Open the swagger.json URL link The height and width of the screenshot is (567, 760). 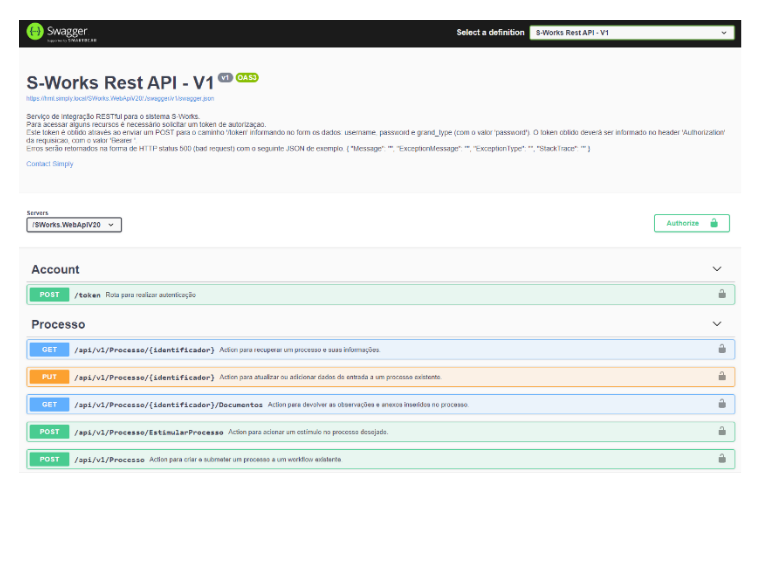[x=120, y=98]
